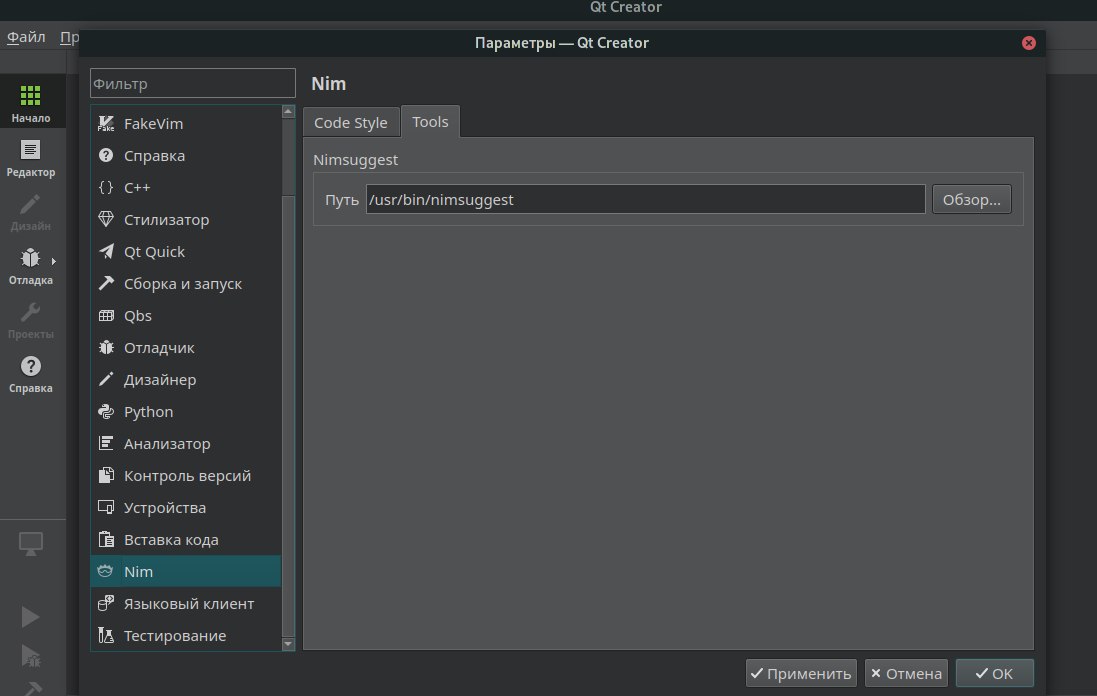Click the category list scroll-down arrow
Screen dimensions: 1097x696
tap(288, 644)
